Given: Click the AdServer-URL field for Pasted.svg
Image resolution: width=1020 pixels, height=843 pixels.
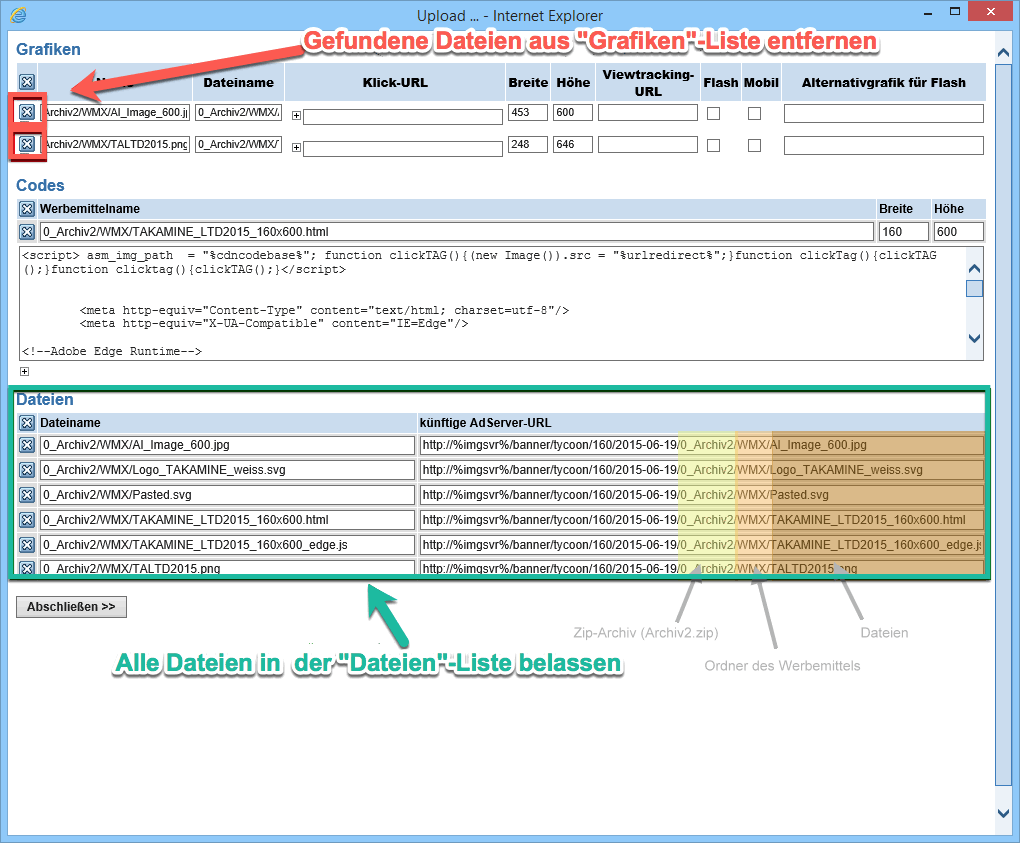Looking at the screenshot, I should click(x=702, y=495).
